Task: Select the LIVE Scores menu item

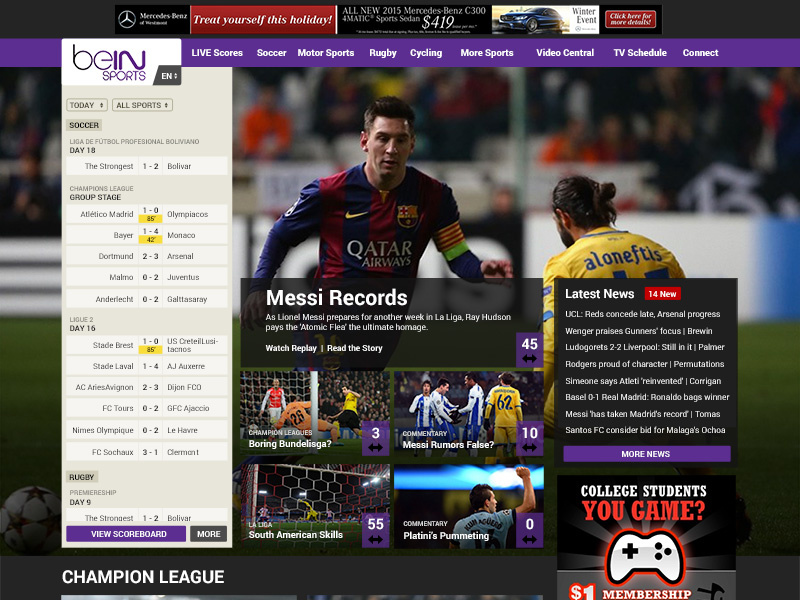Action: [216, 52]
